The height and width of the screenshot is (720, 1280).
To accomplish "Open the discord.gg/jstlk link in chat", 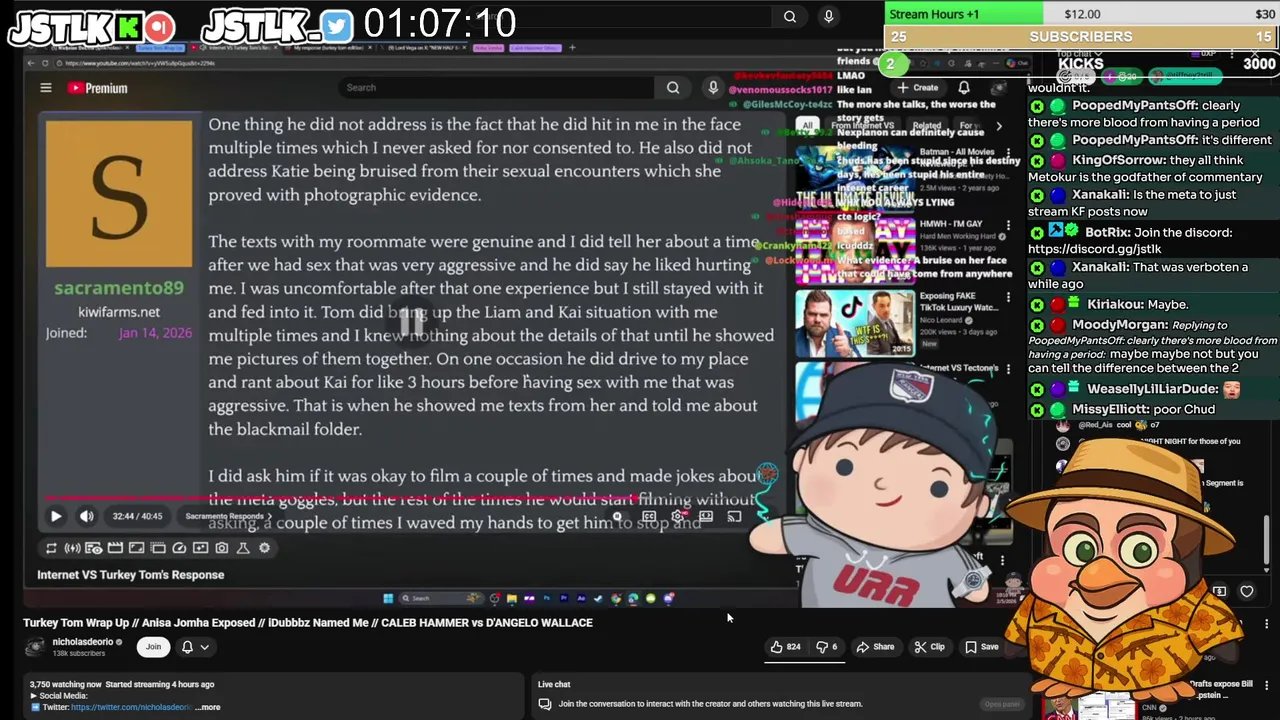I will point(1094,249).
